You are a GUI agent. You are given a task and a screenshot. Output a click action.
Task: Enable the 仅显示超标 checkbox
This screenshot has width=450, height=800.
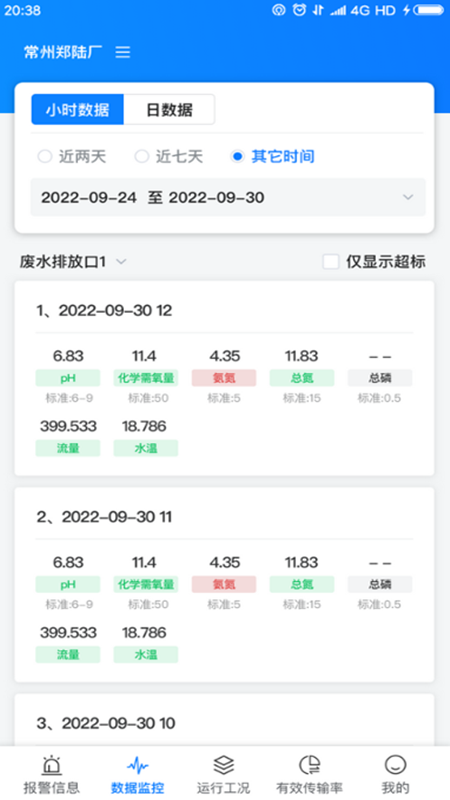coord(331,262)
